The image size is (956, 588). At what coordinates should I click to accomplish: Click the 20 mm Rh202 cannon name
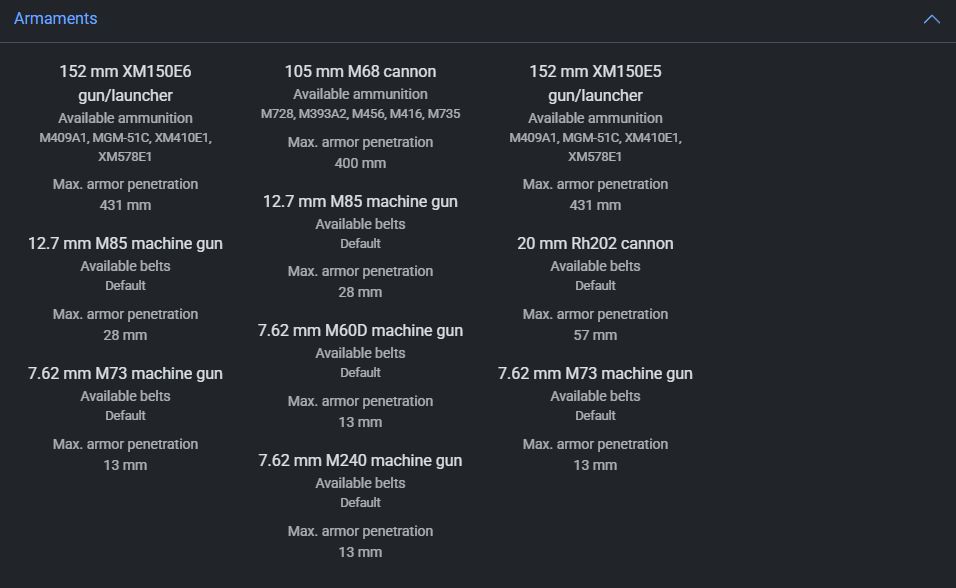tap(595, 243)
